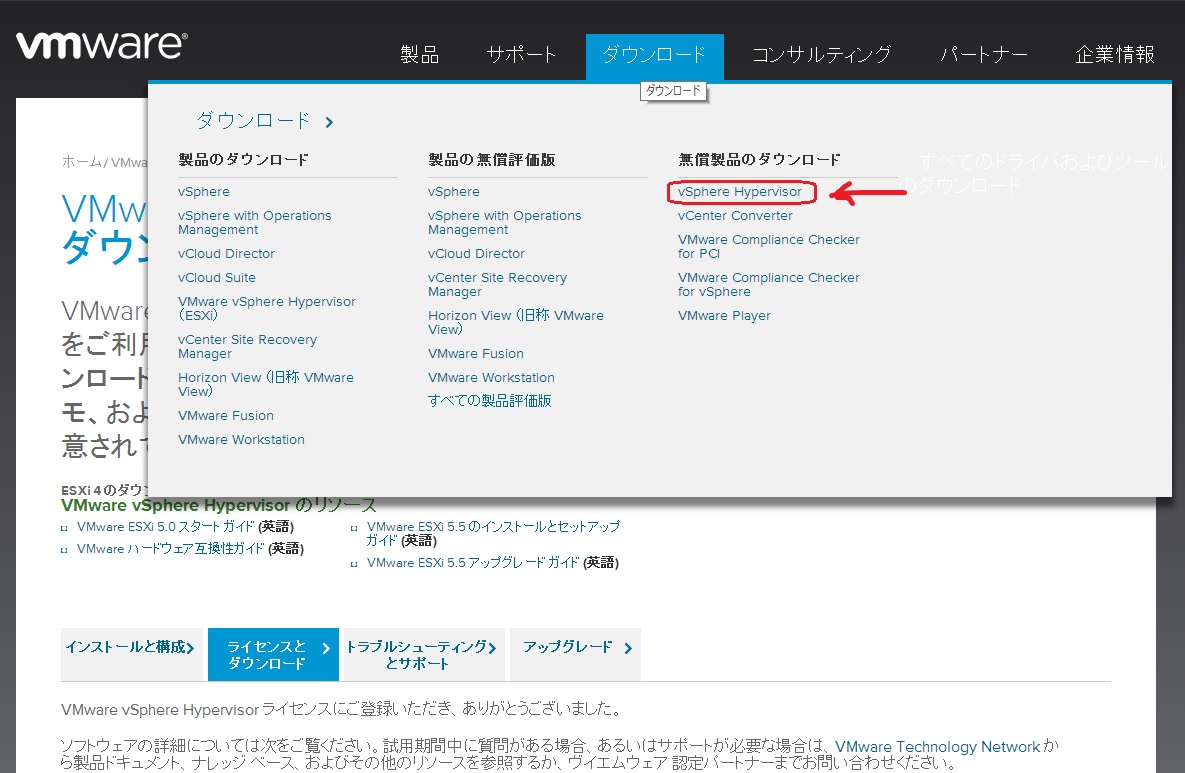Image resolution: width=1185 pixels, height=773 pixels.
Task: Open VMware Workstation under 製品のダウンロード
Action: [x=242, y=440]
